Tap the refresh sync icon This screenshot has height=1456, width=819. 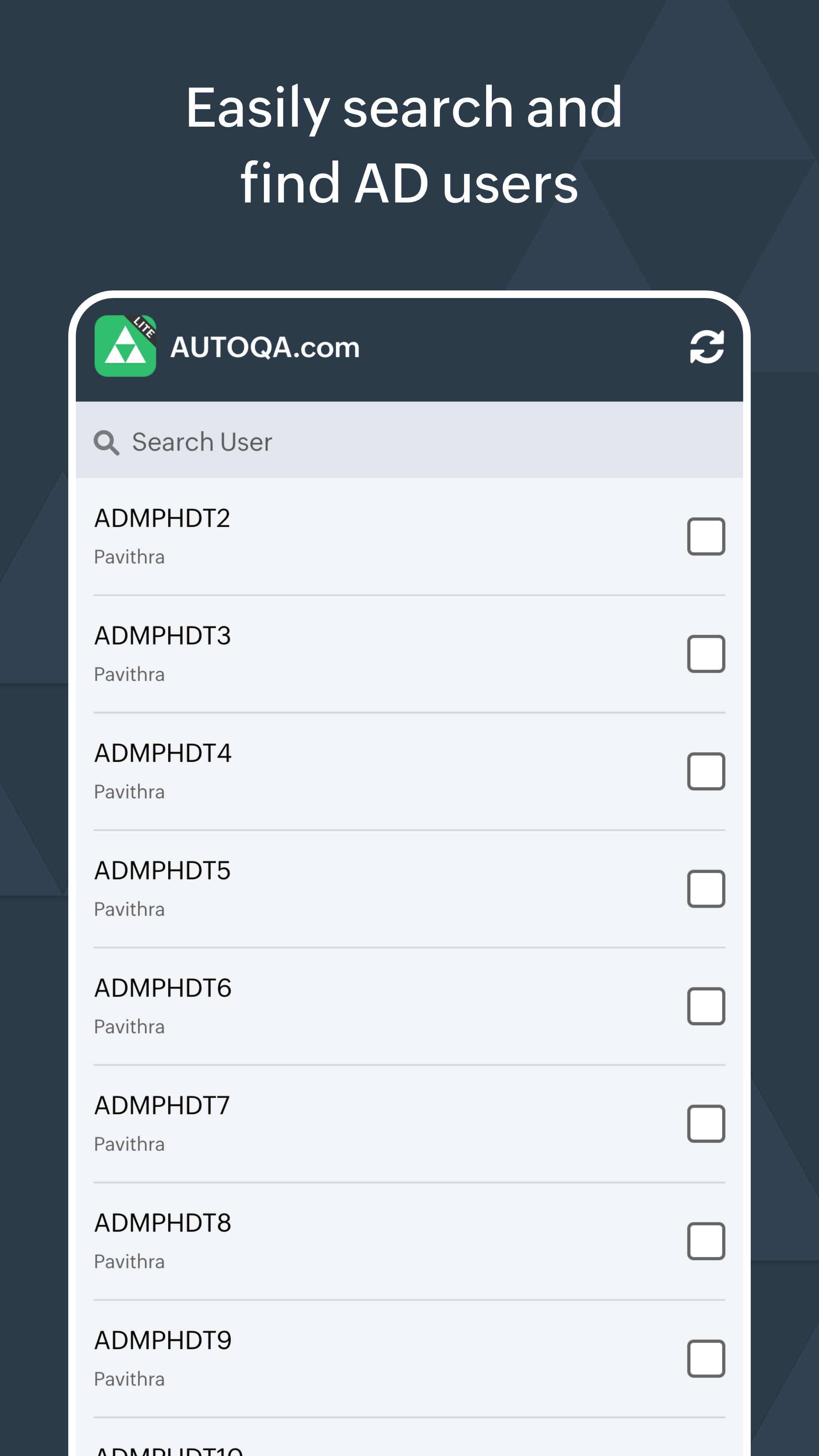[x=706, y=347]
